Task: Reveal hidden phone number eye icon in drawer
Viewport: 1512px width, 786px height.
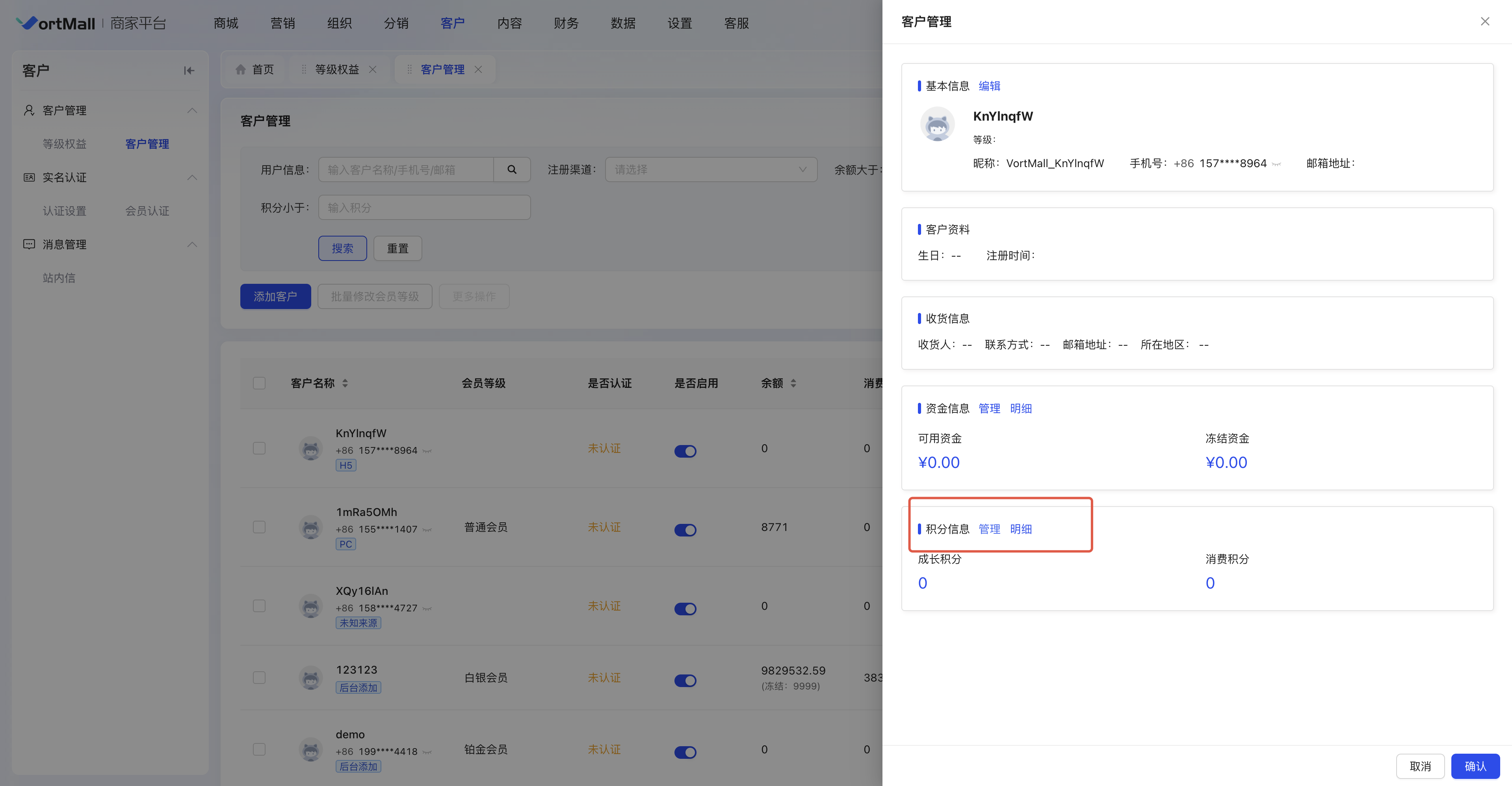Action: [1277, 164]
